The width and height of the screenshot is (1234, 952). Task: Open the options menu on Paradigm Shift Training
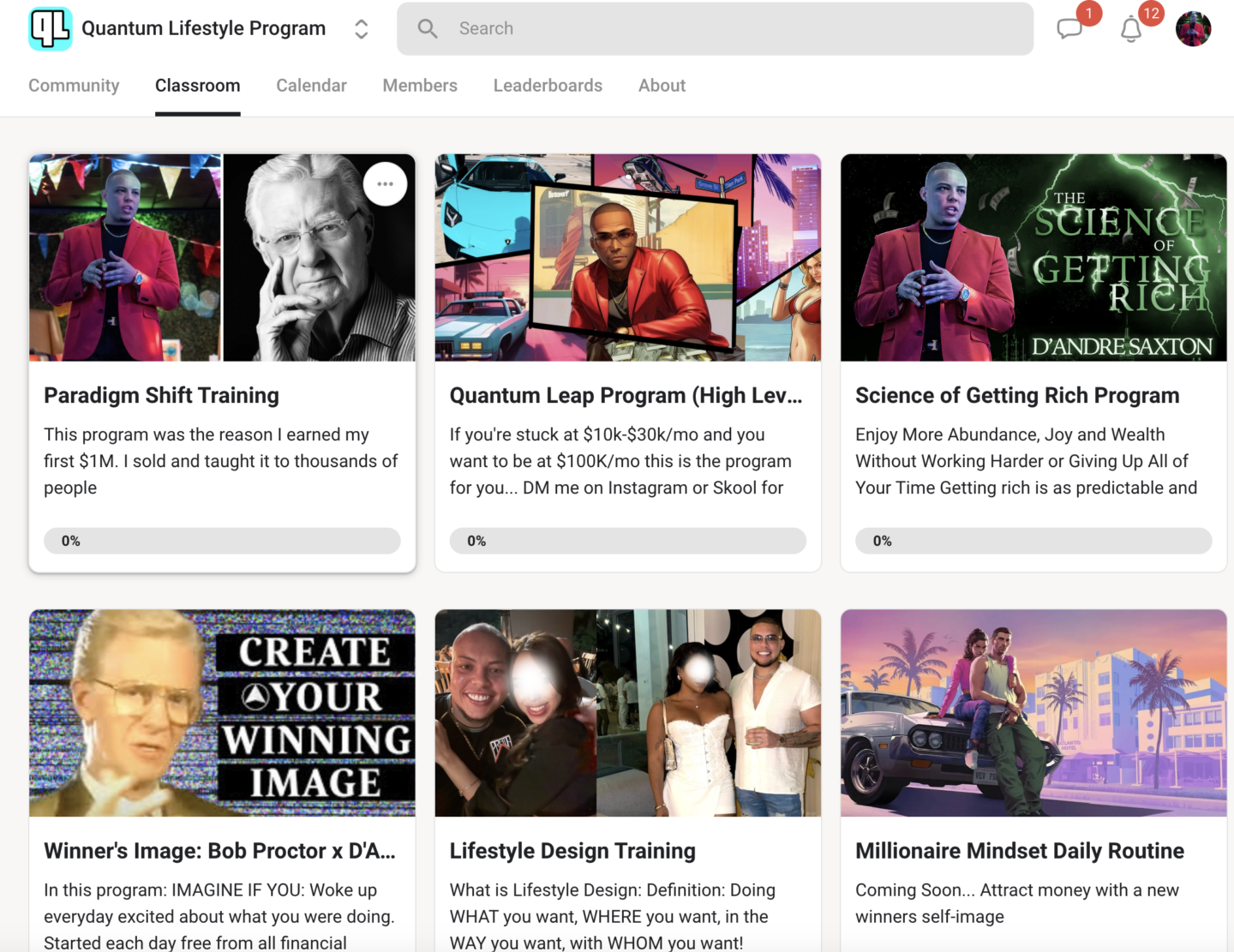pyautogui.click(x=385, y=183)
